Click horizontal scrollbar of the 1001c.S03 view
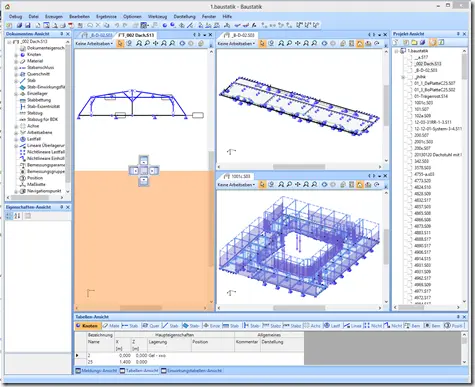Viewport: 475px width, 387px height. point(299,308)
